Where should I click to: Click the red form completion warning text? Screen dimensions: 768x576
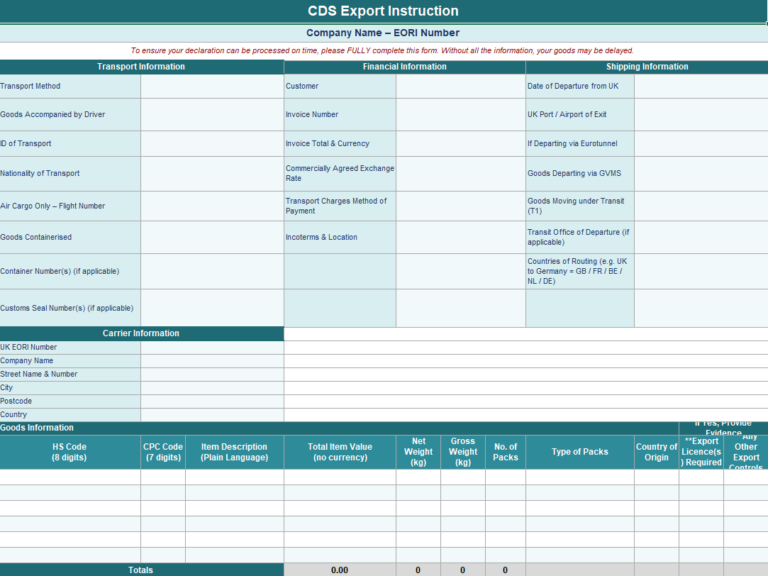pyautogui.click(x=382, y=50)
